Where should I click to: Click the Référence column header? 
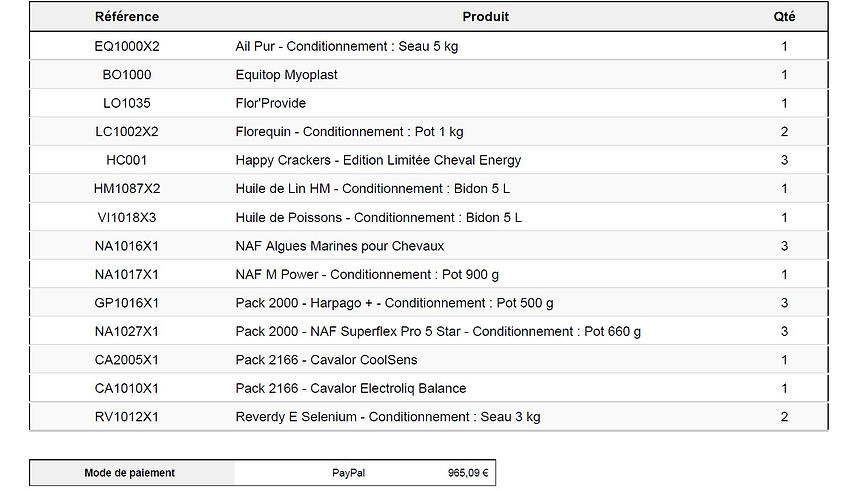(x=126, y=17)
